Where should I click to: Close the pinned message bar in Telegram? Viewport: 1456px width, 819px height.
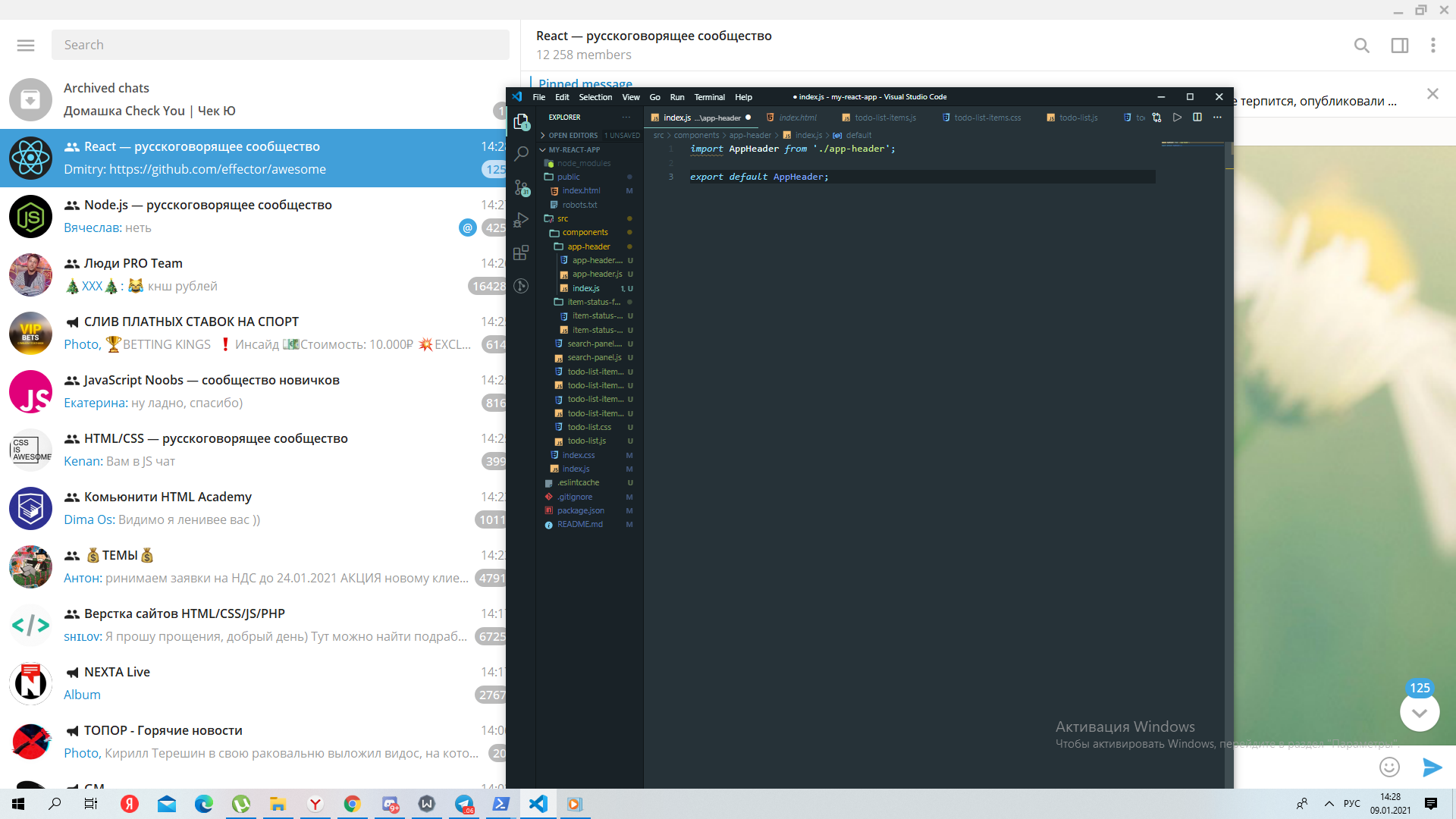1432,94
